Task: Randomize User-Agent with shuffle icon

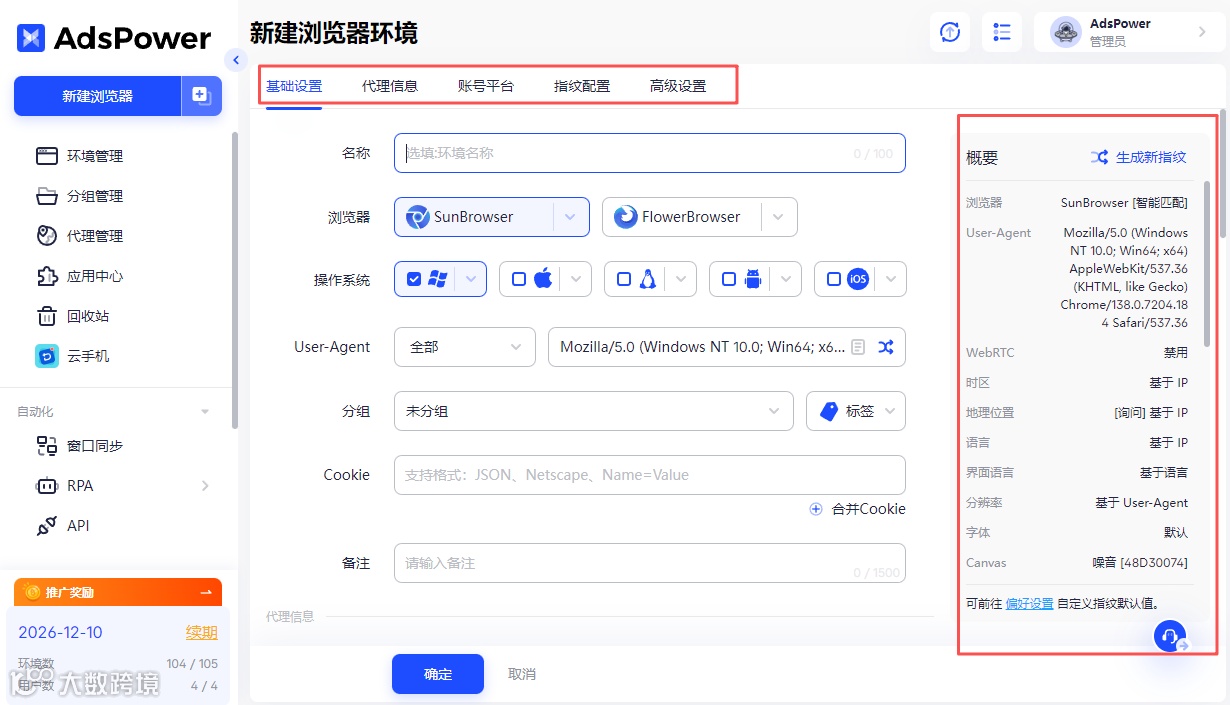Action: [886, 347]
